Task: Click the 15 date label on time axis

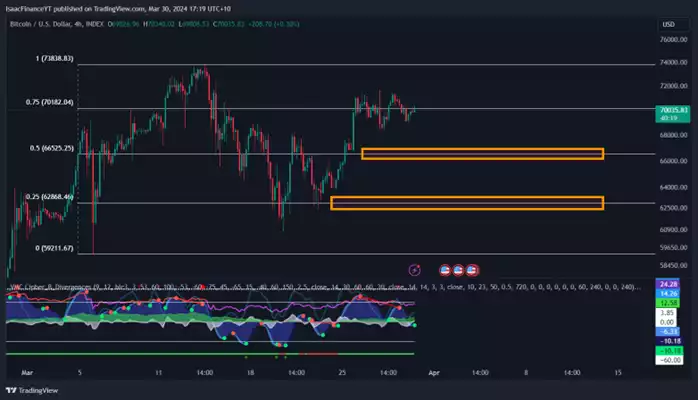Action: tap(618, 373)
